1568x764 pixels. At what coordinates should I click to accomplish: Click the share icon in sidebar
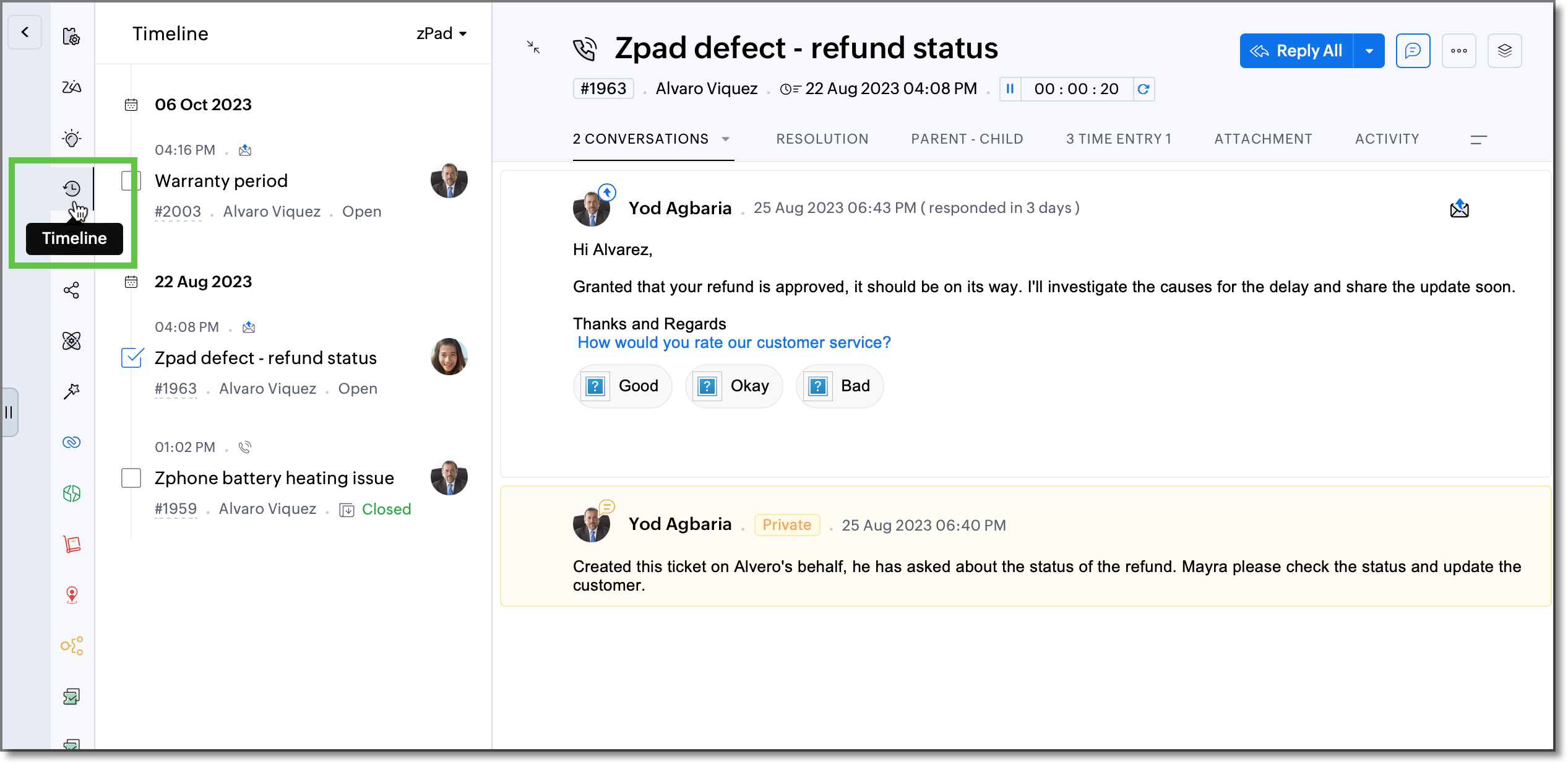coord(72,290)
